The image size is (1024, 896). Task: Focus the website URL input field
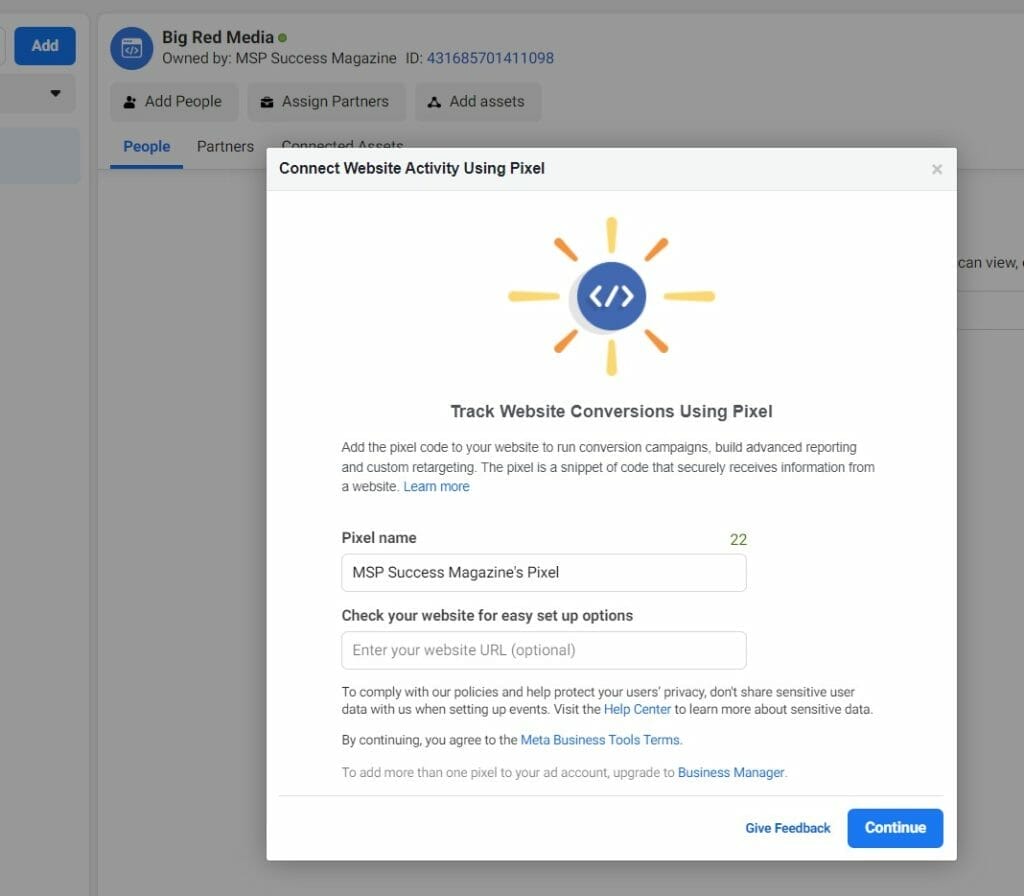pyautogui.click(x=543, y=650)
